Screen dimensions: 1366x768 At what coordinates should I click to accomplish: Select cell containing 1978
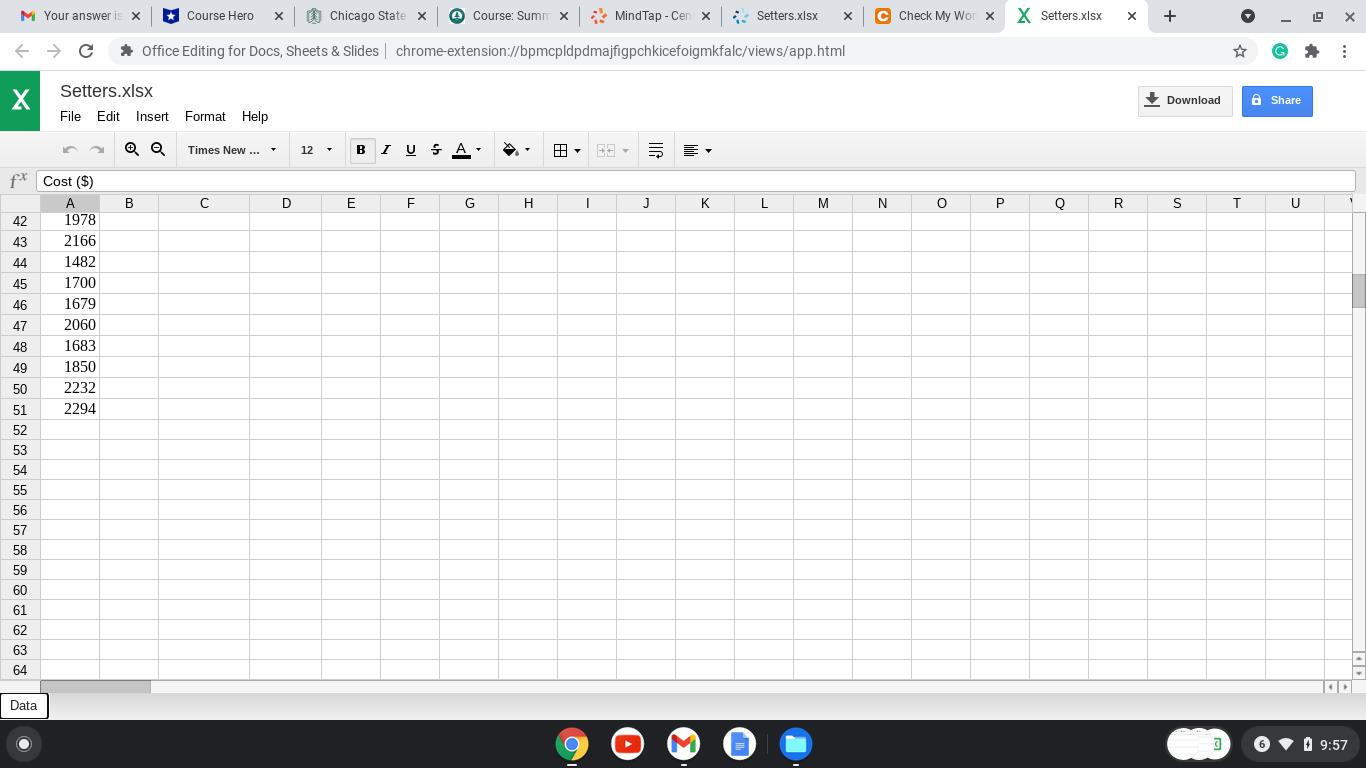(x=70, y=221)
